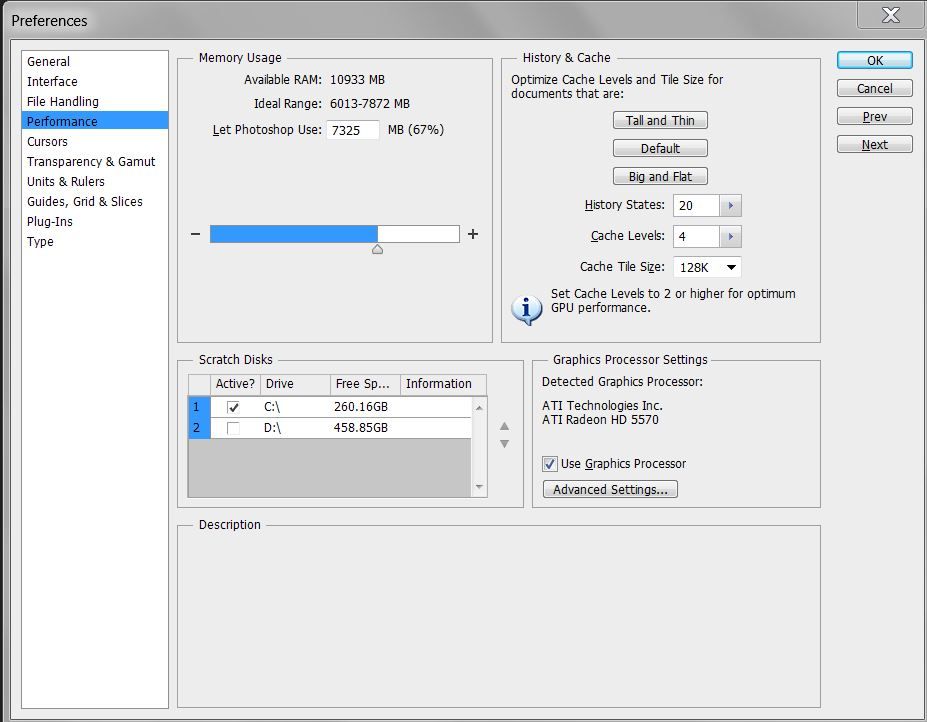The image size is (927, 722).
Task: Switch to Plug-Ins preferences category
Action: click(50, 222)
